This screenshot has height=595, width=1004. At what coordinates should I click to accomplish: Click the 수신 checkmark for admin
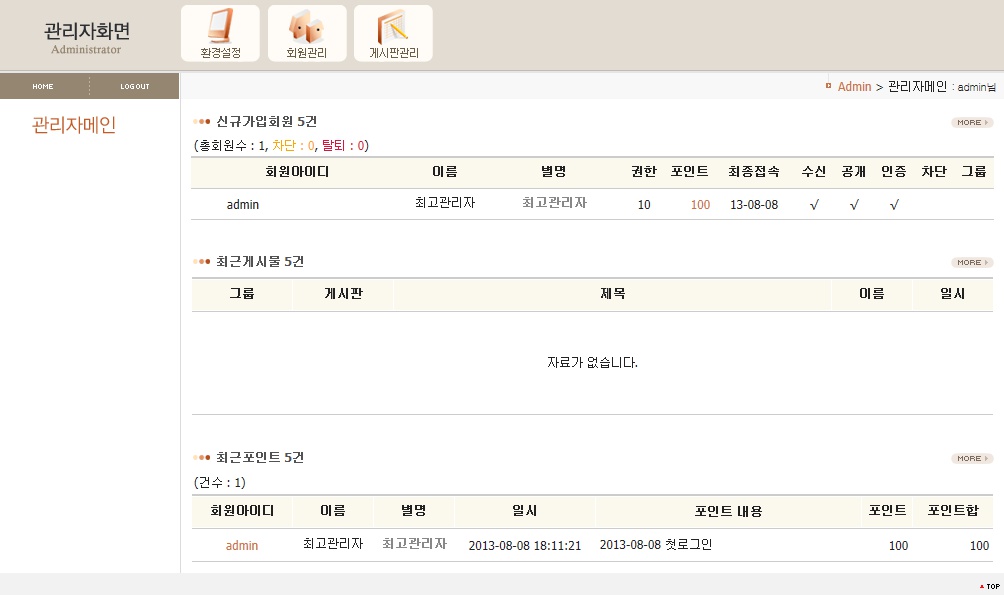(814, 204)
